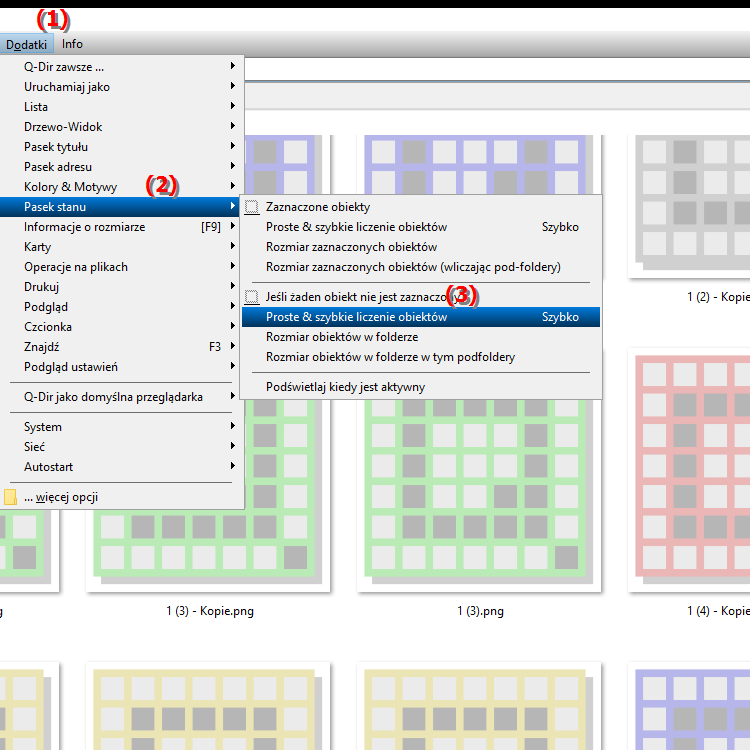Choose Rozmiar obiektów w folderze
750x750 pixels.
(421, 337)
